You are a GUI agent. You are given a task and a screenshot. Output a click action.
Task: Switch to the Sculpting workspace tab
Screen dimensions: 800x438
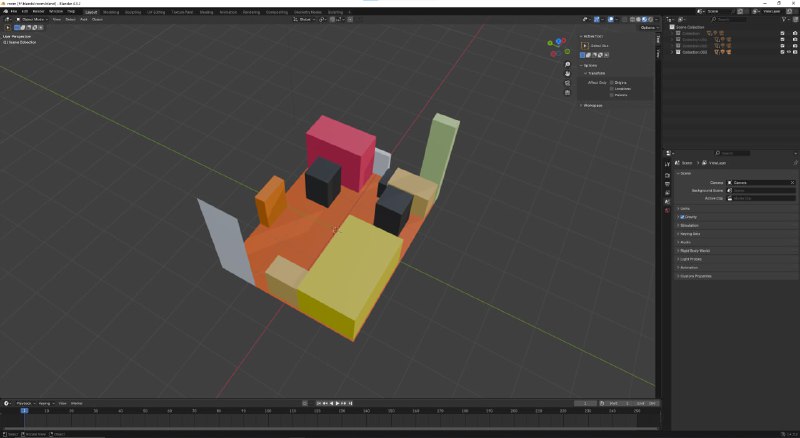[133, 12]
